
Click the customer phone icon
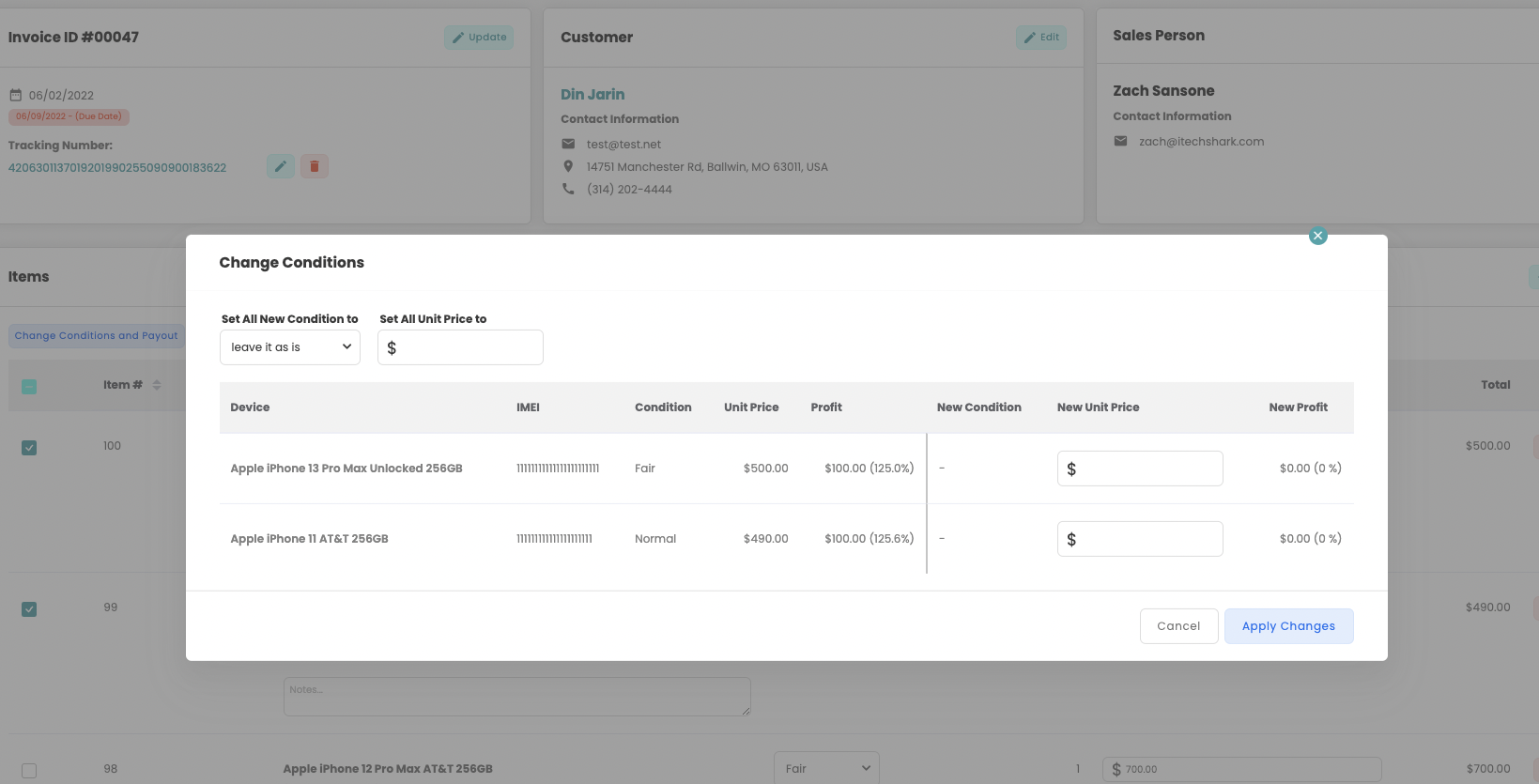tap(568, 189)
